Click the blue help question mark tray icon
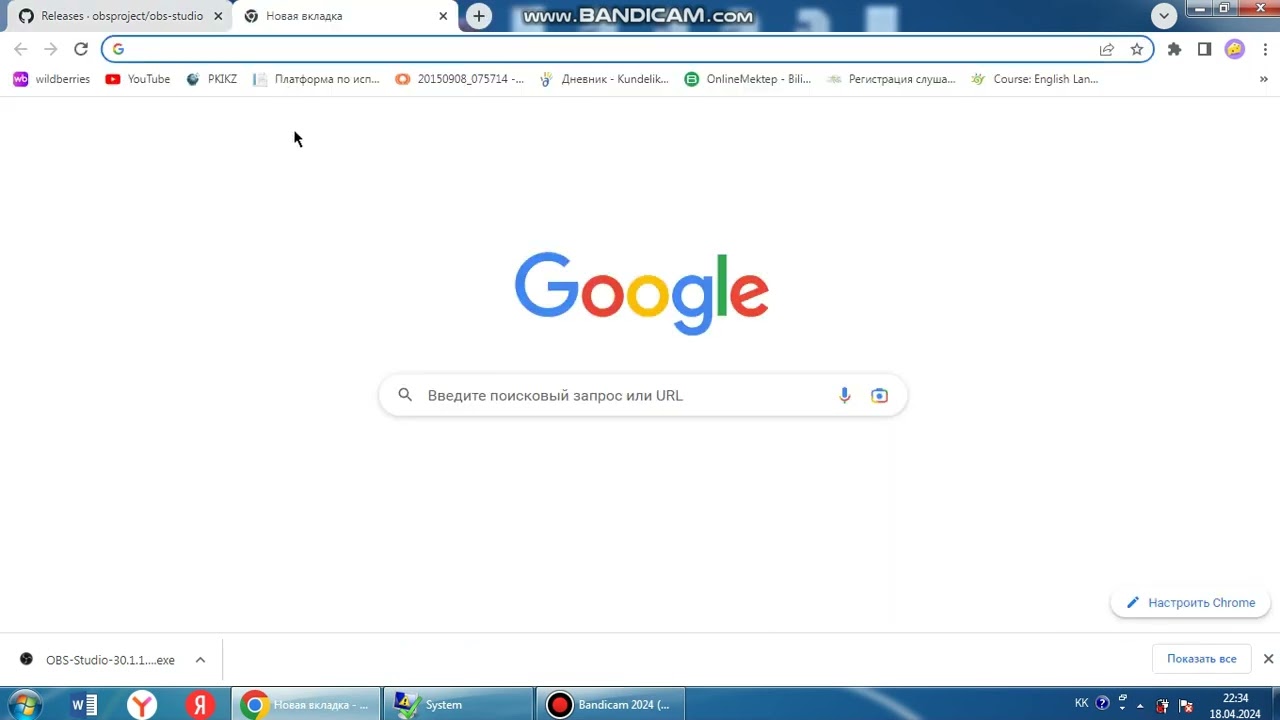 point(1103,703)
